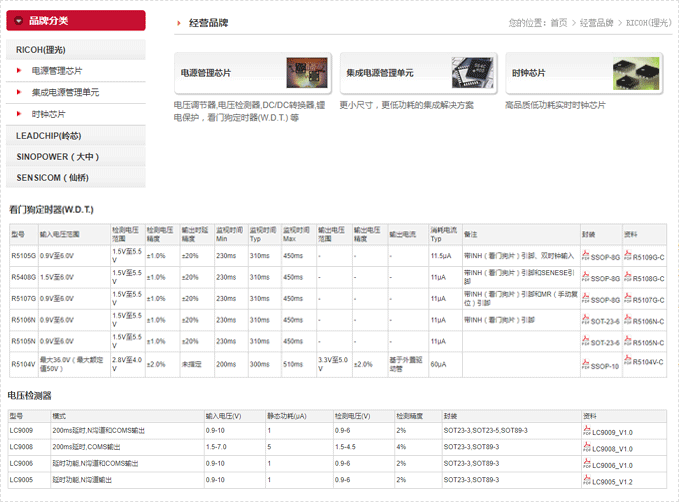Click the R5104V model cell

click(x=23, y=364)
